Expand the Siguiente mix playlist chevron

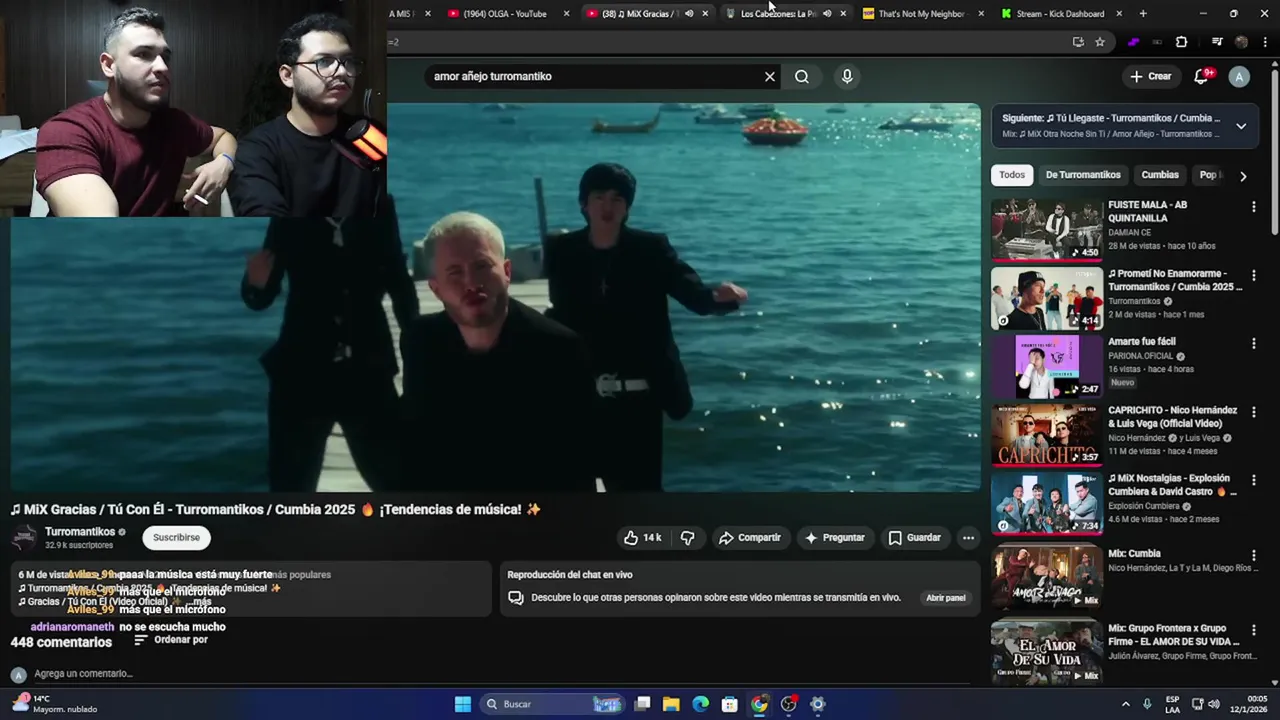pos(1241,126)
